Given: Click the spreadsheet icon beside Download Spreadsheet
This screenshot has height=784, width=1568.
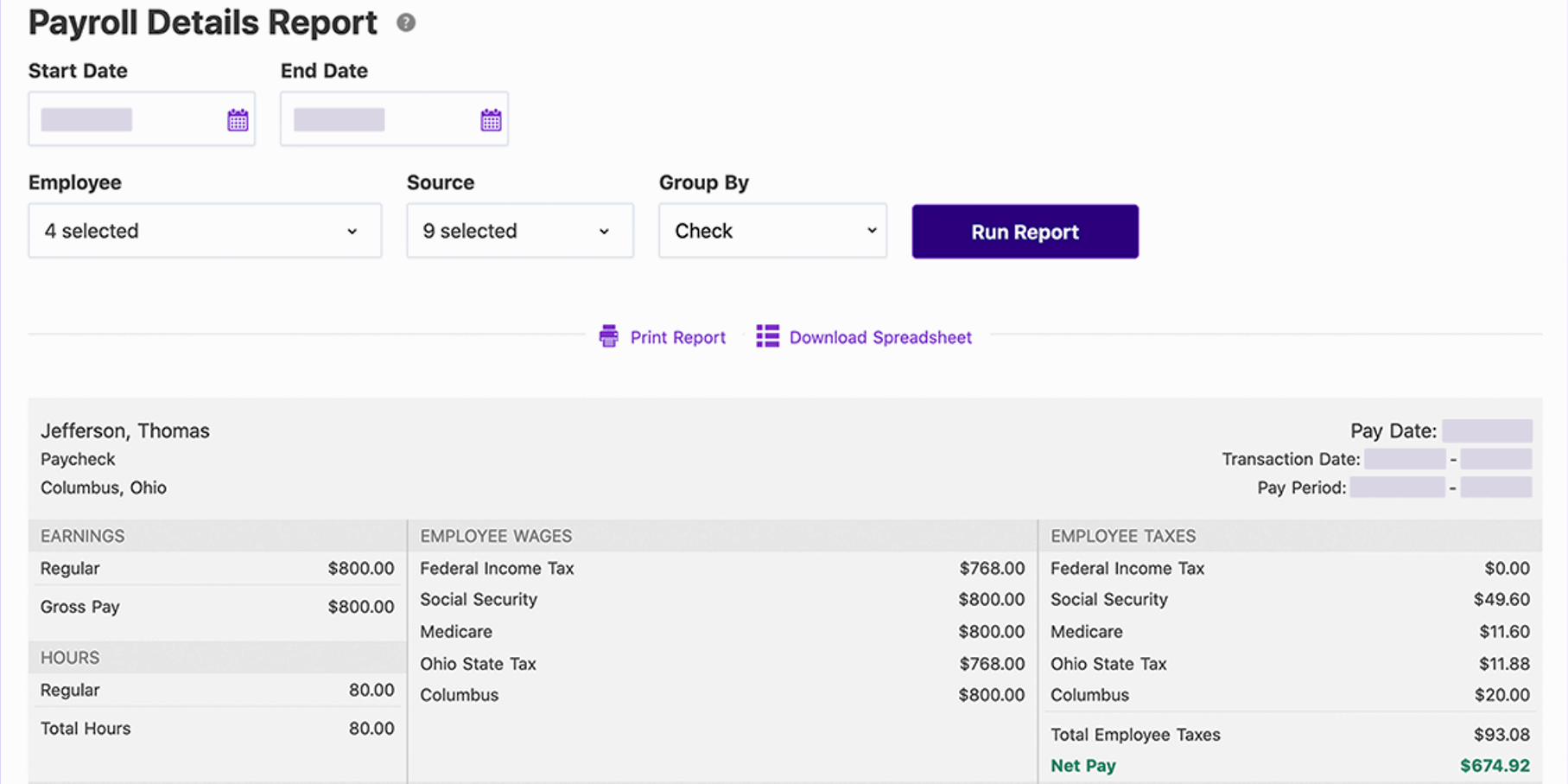Looking at the screenshot, I should pos(767,336).
